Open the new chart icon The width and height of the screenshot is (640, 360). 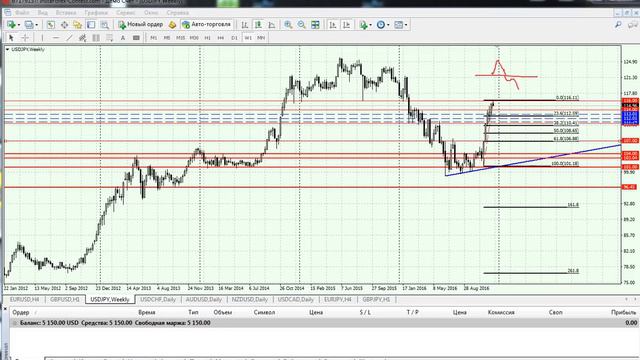point(11,25)
